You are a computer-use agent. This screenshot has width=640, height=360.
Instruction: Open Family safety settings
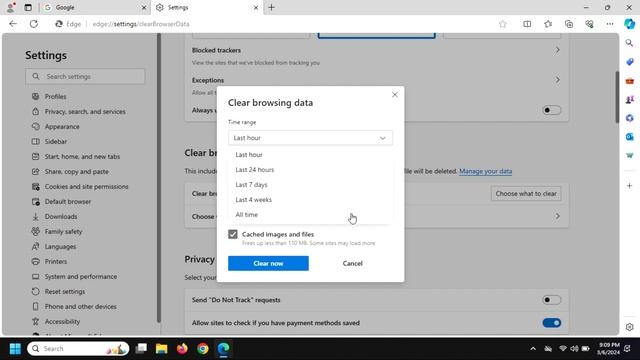click(63, 231)
